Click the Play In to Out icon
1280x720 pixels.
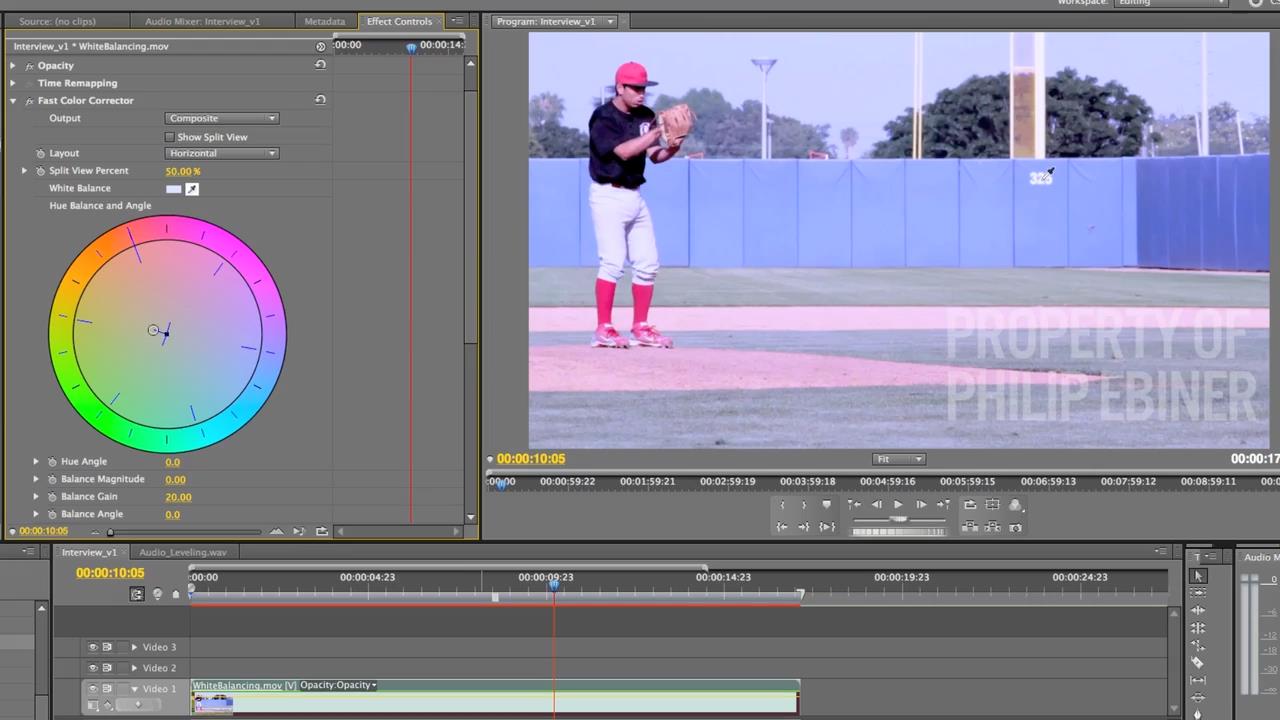pos(827,527)
